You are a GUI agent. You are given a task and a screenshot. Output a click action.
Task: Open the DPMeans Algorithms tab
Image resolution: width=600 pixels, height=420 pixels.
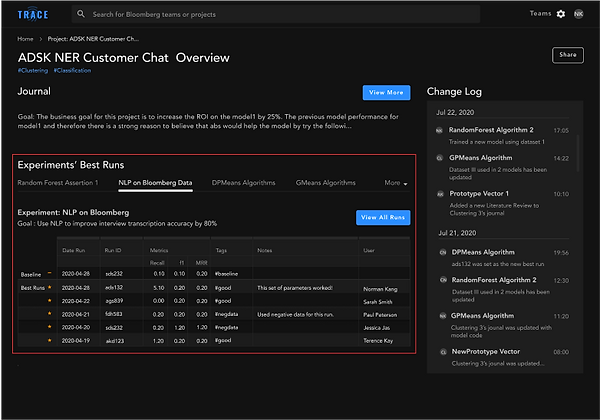[243, 183]
